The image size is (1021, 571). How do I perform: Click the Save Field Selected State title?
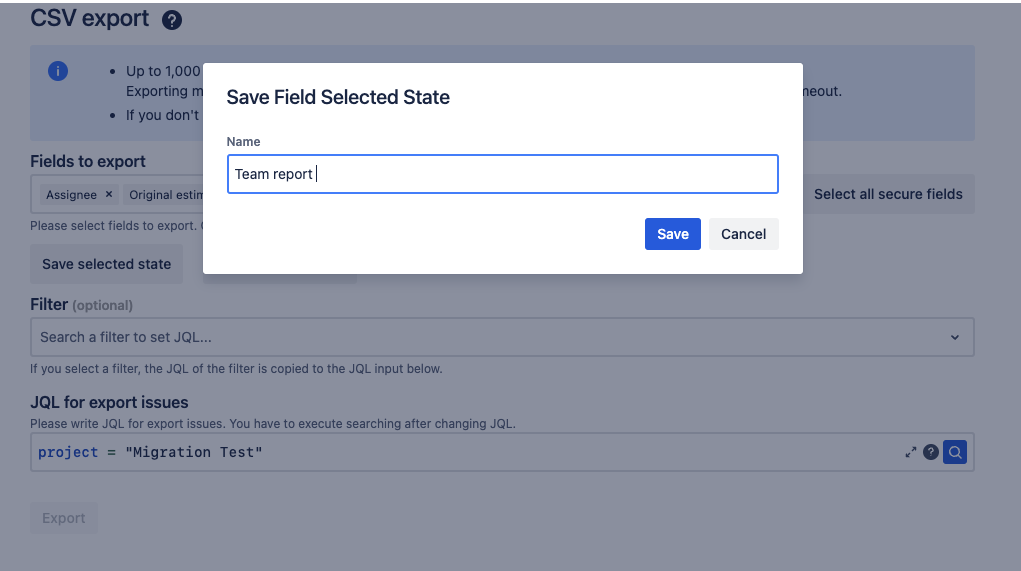click(x=338, y=97)
